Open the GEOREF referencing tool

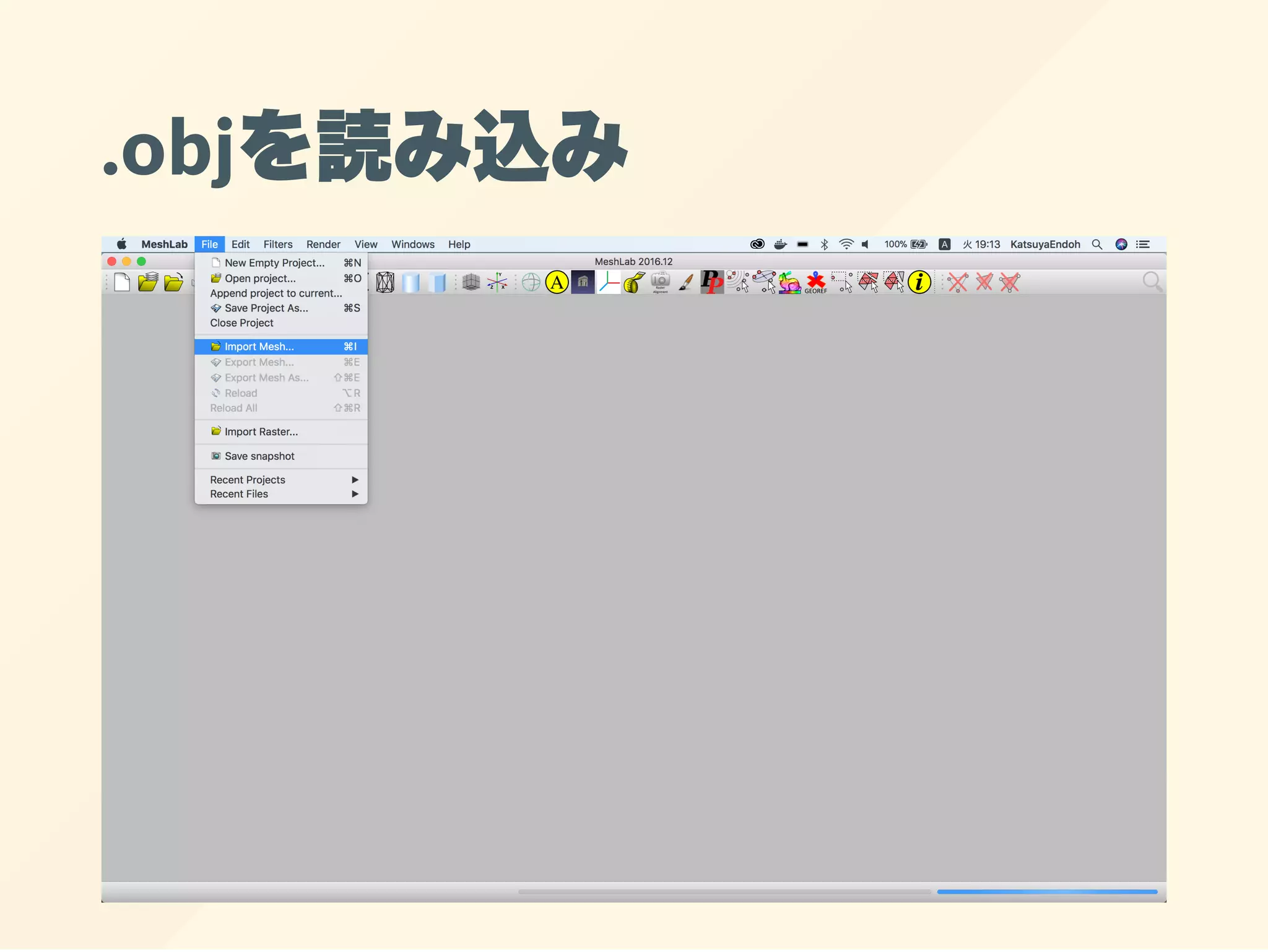click(815, 283)
